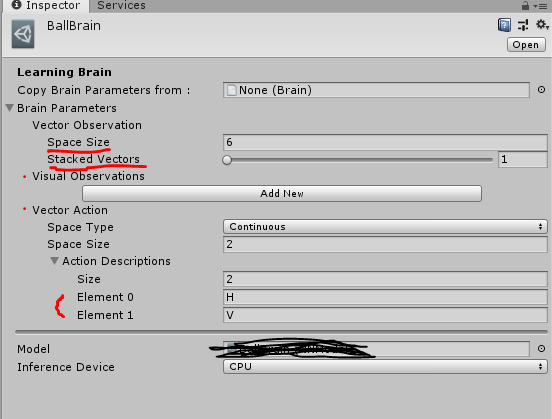Click the Element 1 field containing V
552x419 pixels.
coord(385,315)
